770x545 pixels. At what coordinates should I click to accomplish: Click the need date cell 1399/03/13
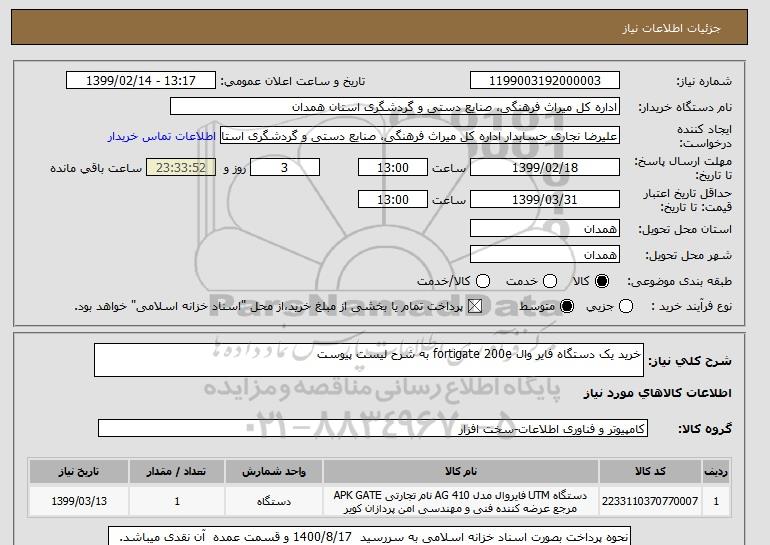pos(79,501)
